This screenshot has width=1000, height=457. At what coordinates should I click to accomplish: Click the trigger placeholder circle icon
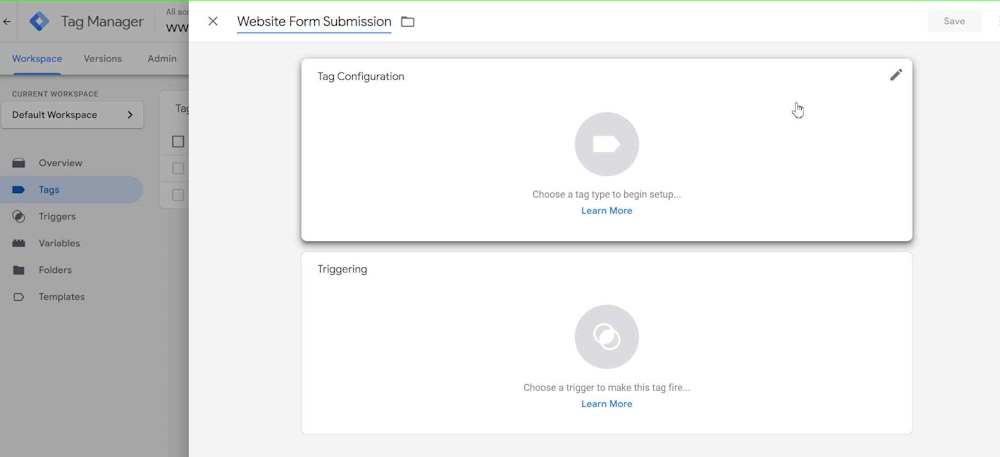(x=606, y=337)
